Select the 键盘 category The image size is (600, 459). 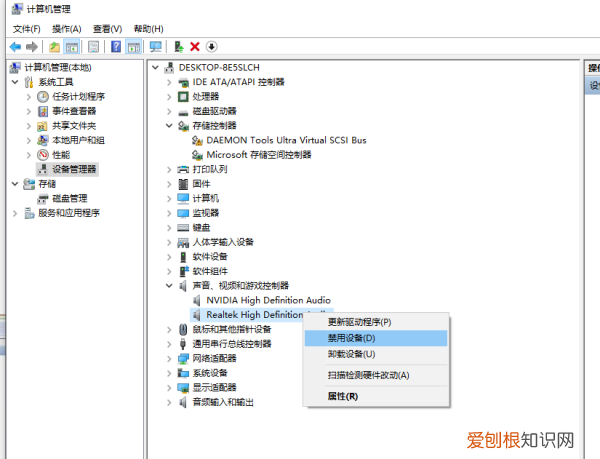pyautogui.click(x=201, y=228)
